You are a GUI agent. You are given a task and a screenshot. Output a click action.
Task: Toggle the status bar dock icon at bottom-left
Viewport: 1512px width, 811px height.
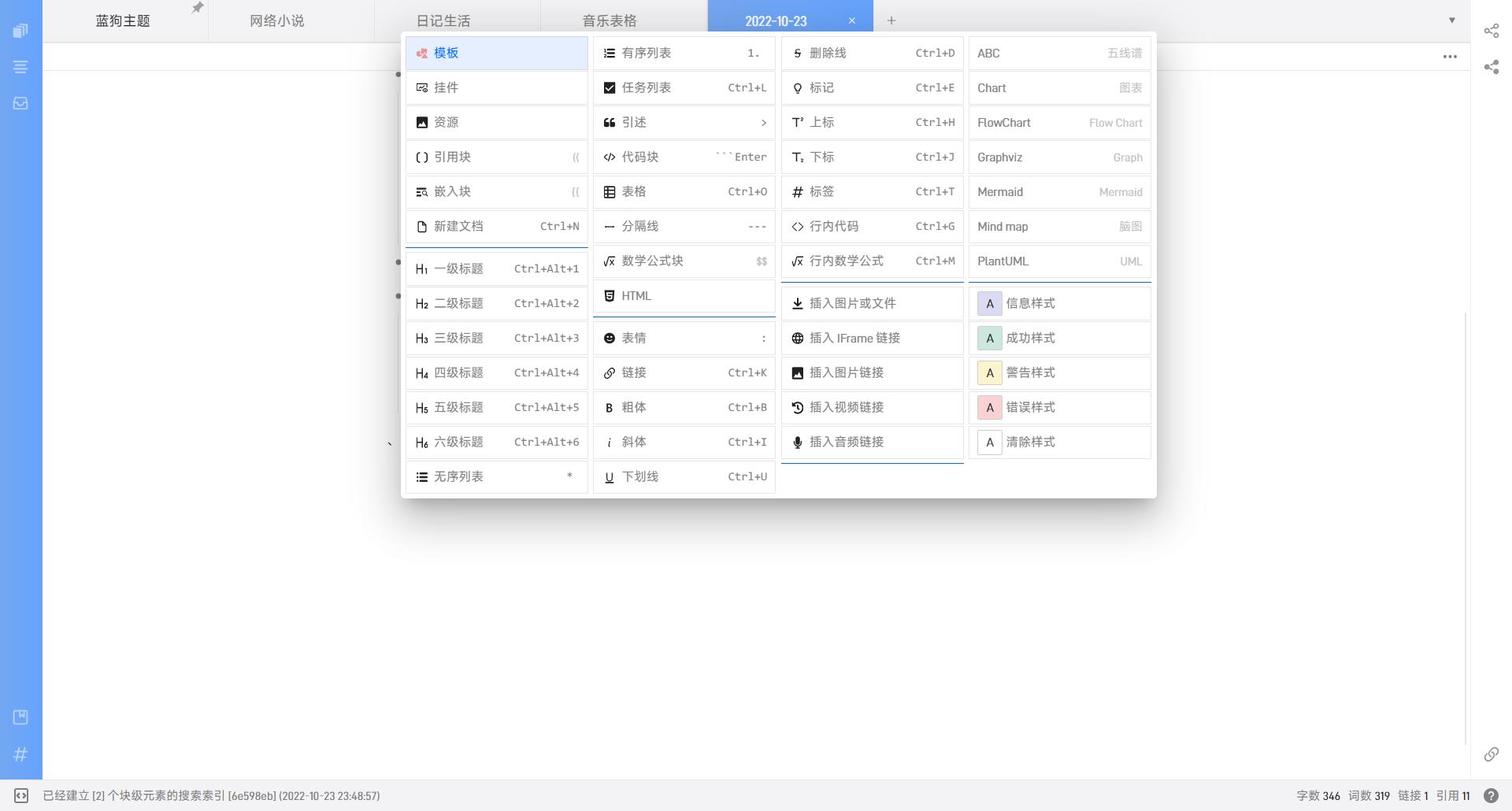[x=21, y=796]
